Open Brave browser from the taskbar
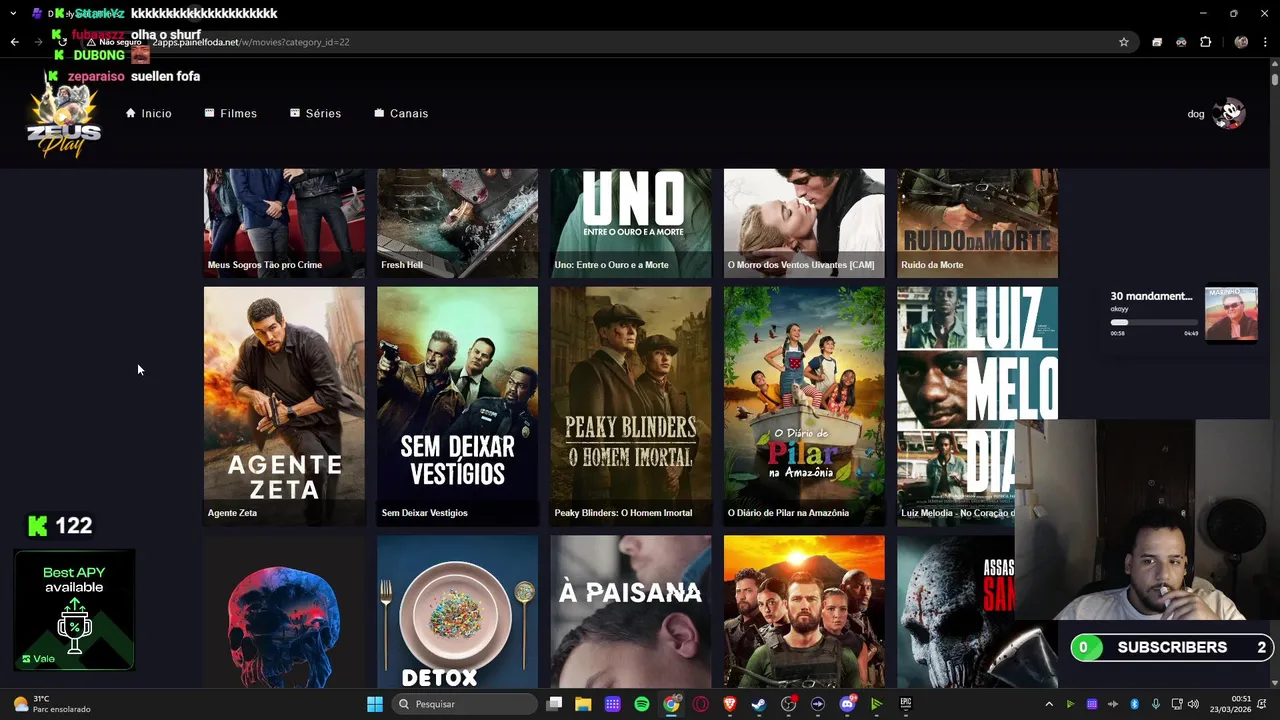 729,704
